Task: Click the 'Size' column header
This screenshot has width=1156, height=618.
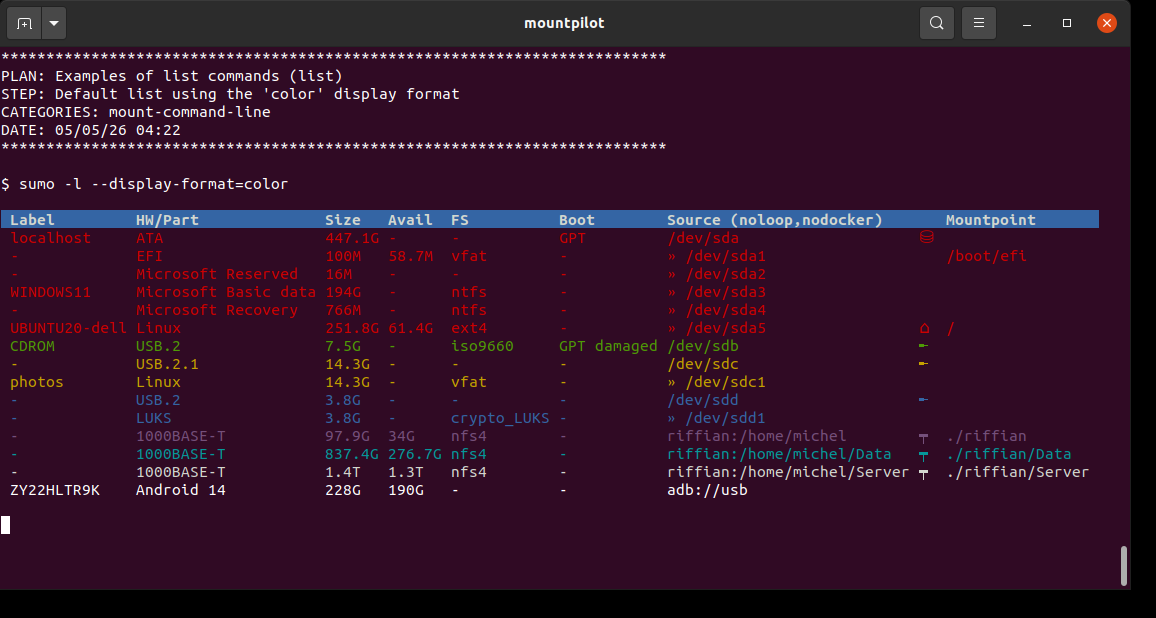Action: (x=343, y=220)
